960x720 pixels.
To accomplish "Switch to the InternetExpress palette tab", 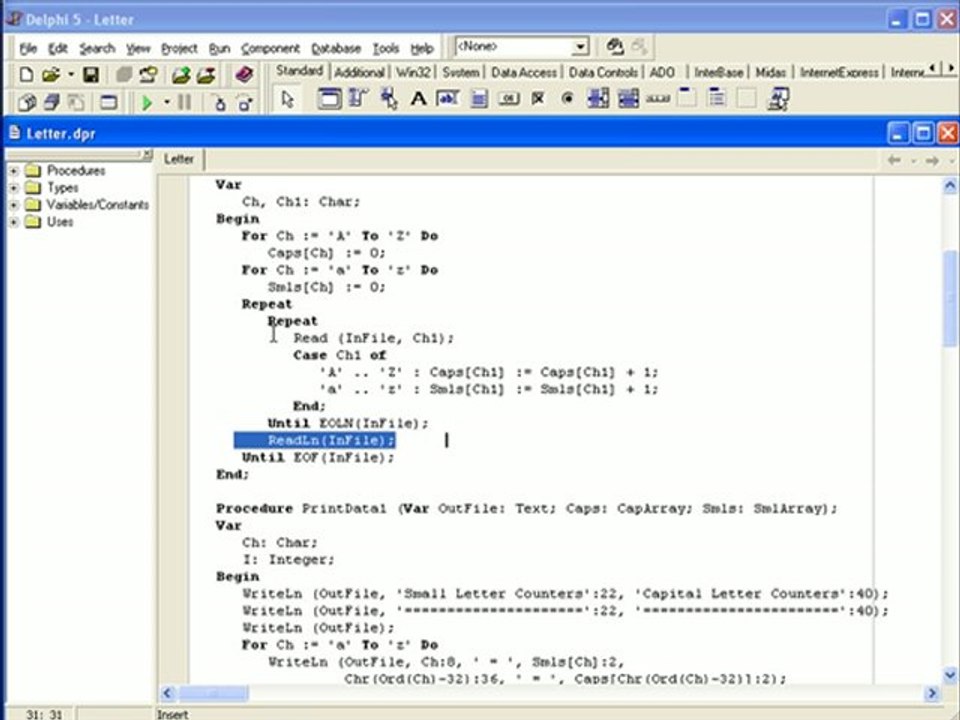I will tap(839, 72).
